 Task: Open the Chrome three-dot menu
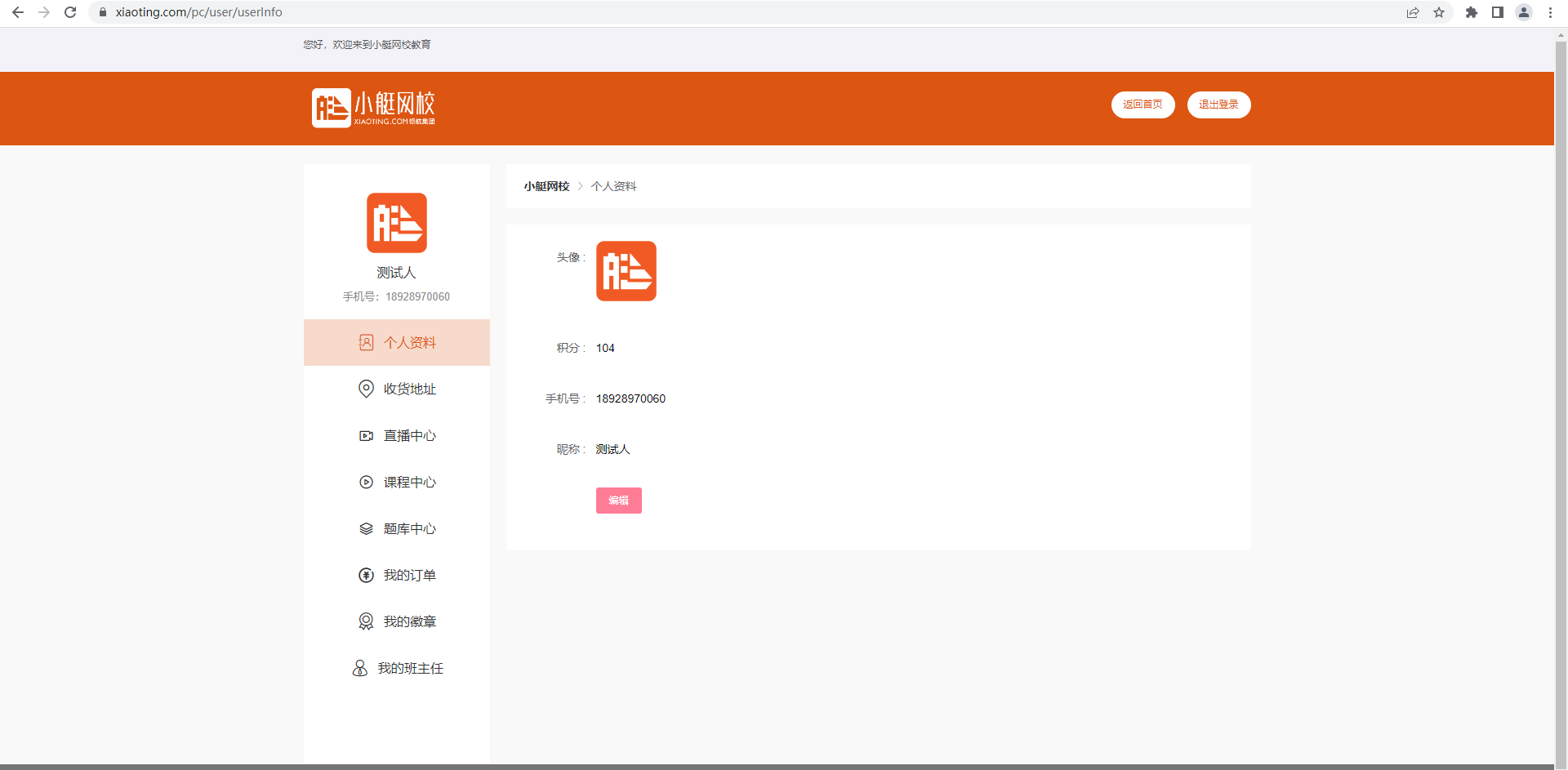coord(1550,12)
